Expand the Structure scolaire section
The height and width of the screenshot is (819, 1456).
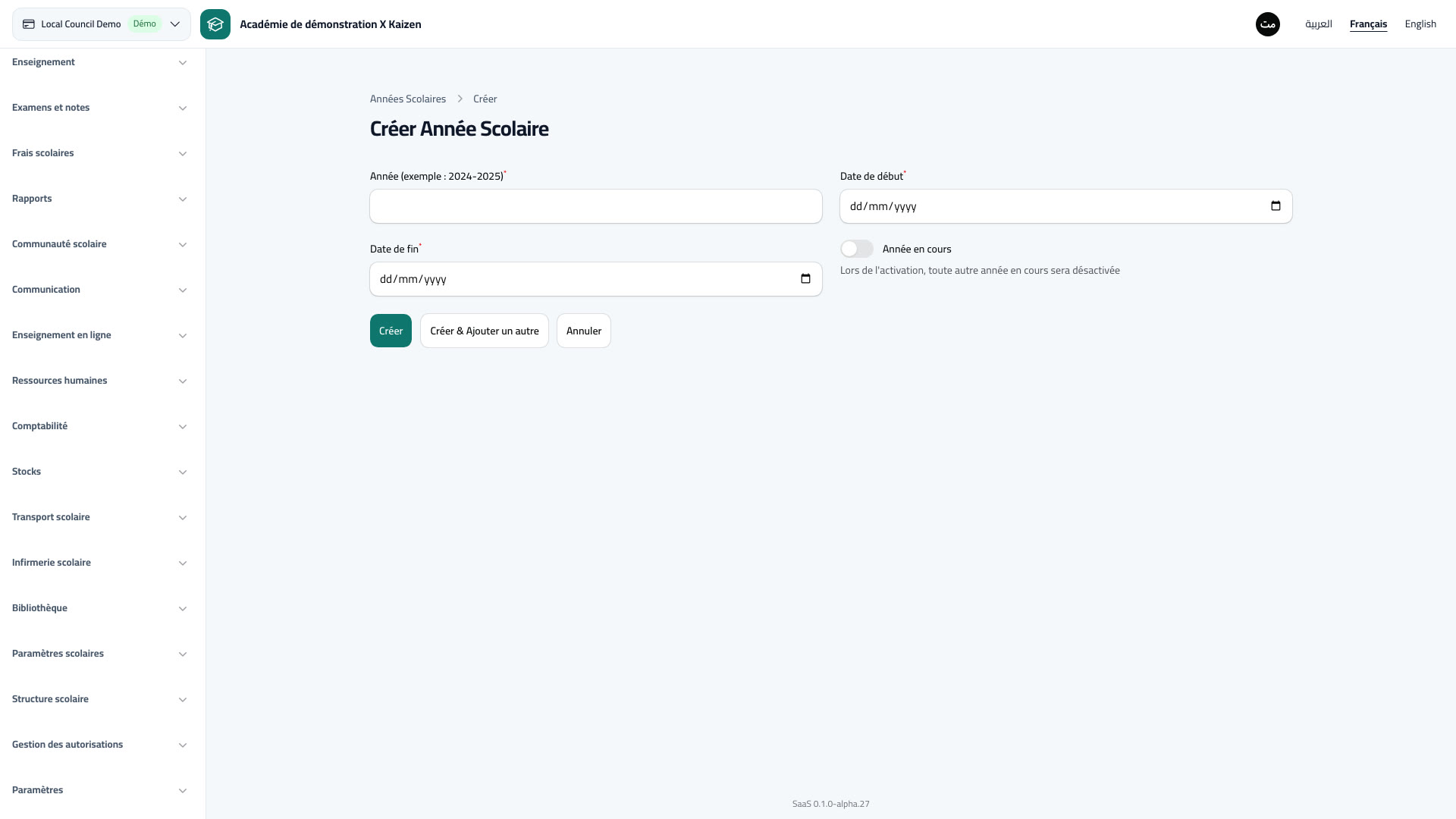click(x=100, y=699)
